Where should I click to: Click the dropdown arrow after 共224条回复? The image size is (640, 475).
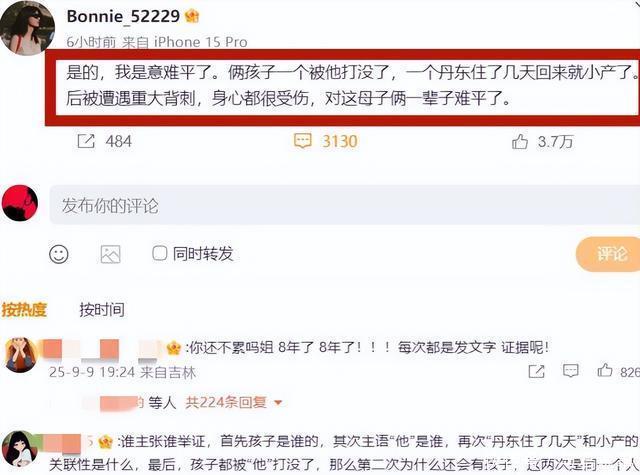(278, 403)
